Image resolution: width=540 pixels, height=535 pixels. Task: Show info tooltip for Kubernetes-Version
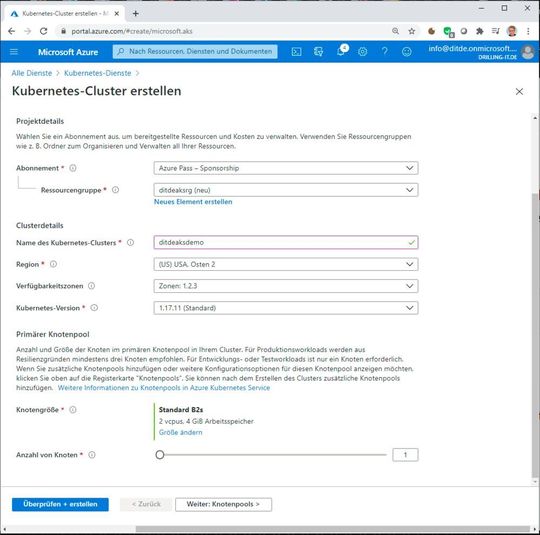[x=94, y=308]
